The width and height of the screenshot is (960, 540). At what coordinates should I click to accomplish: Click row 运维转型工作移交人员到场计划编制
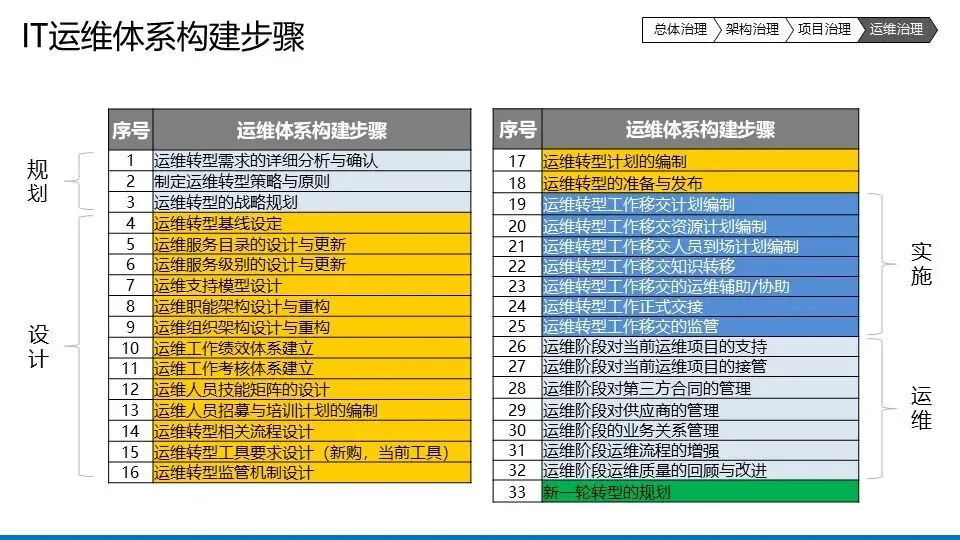pos(676,246)
